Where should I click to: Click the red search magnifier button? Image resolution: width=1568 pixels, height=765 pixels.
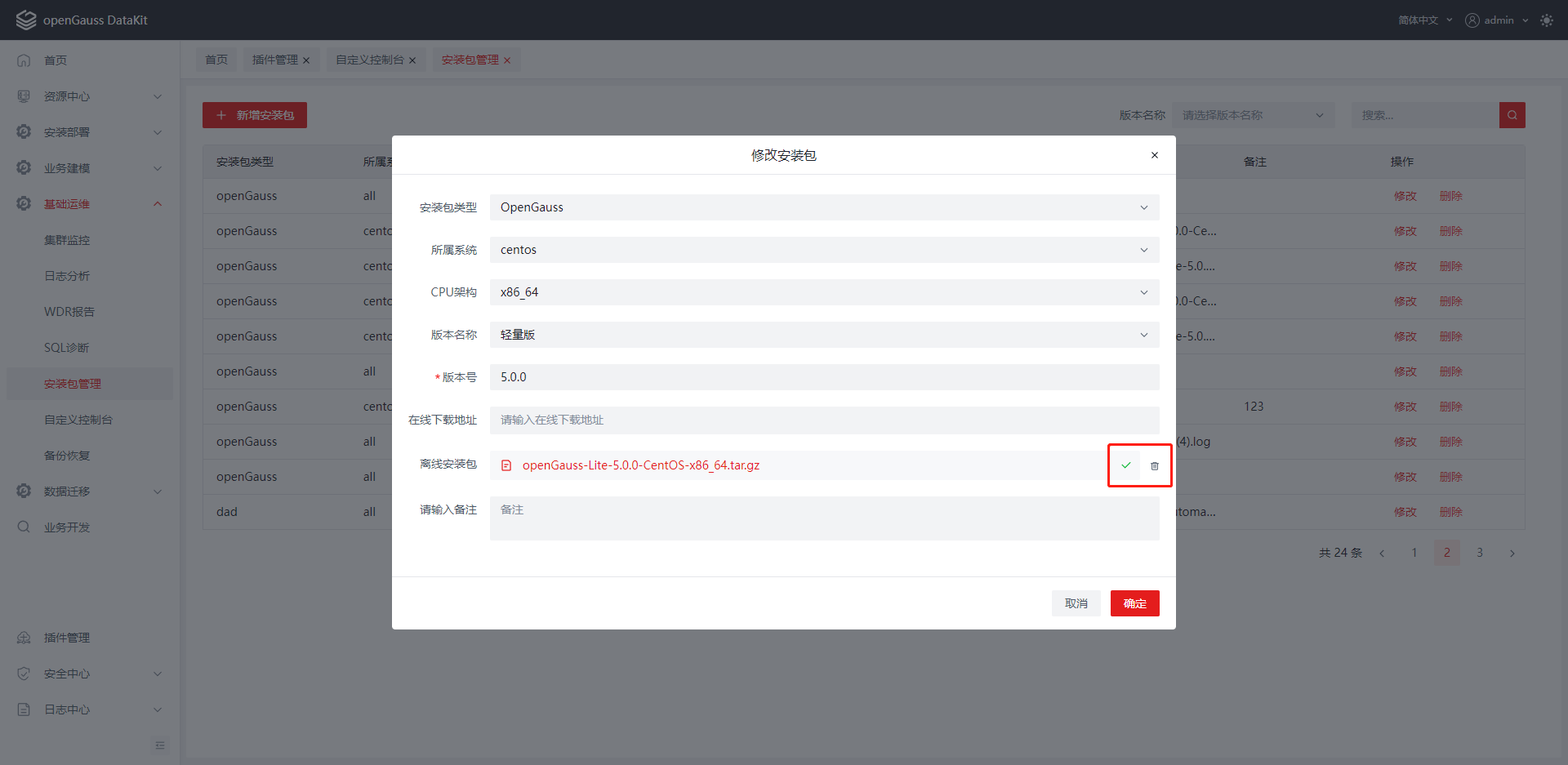(1512, 115)
